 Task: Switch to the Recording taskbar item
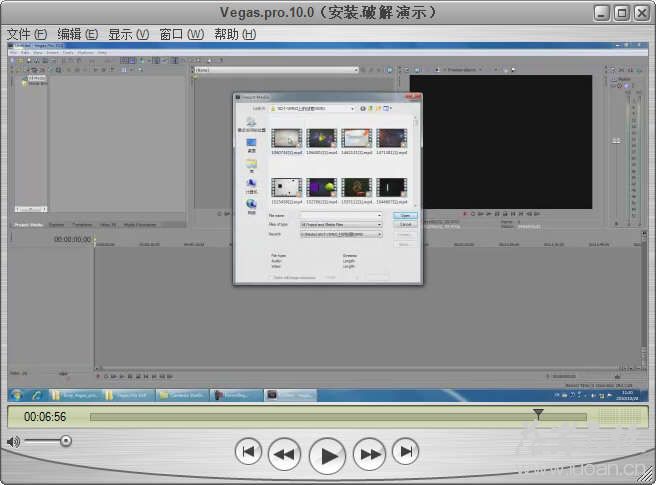(x=236, y=395)
